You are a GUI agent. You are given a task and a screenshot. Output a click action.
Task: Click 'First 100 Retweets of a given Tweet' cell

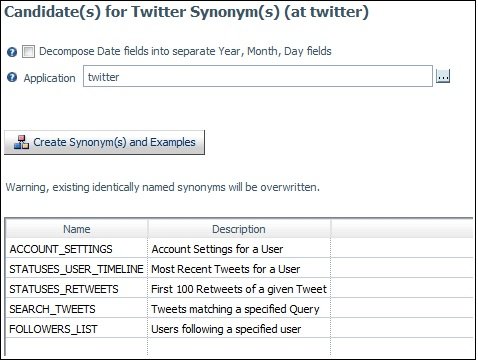coord(239,289)
